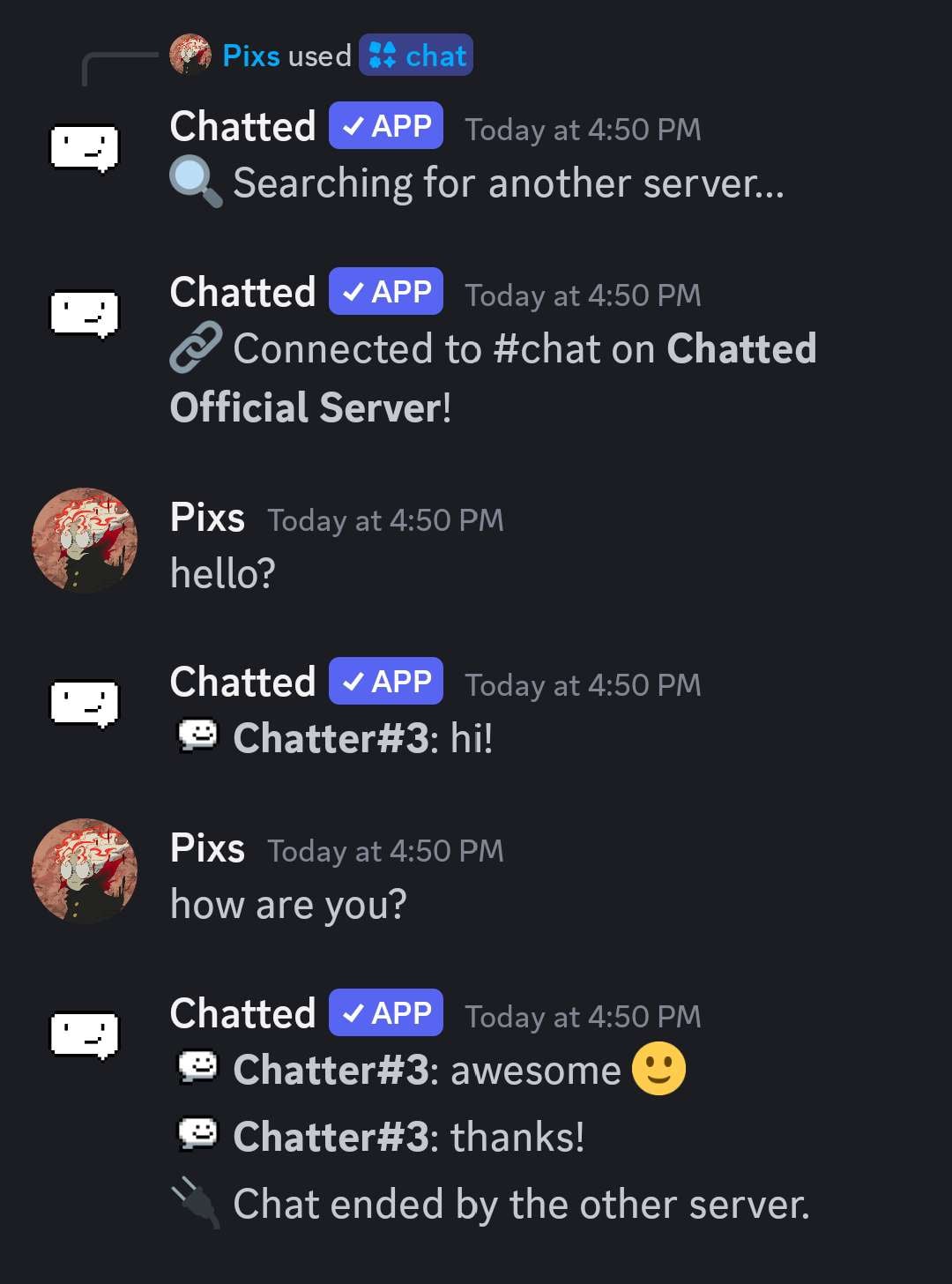
Task: Click timestamp on how are you message
Action: coord(385,851)
